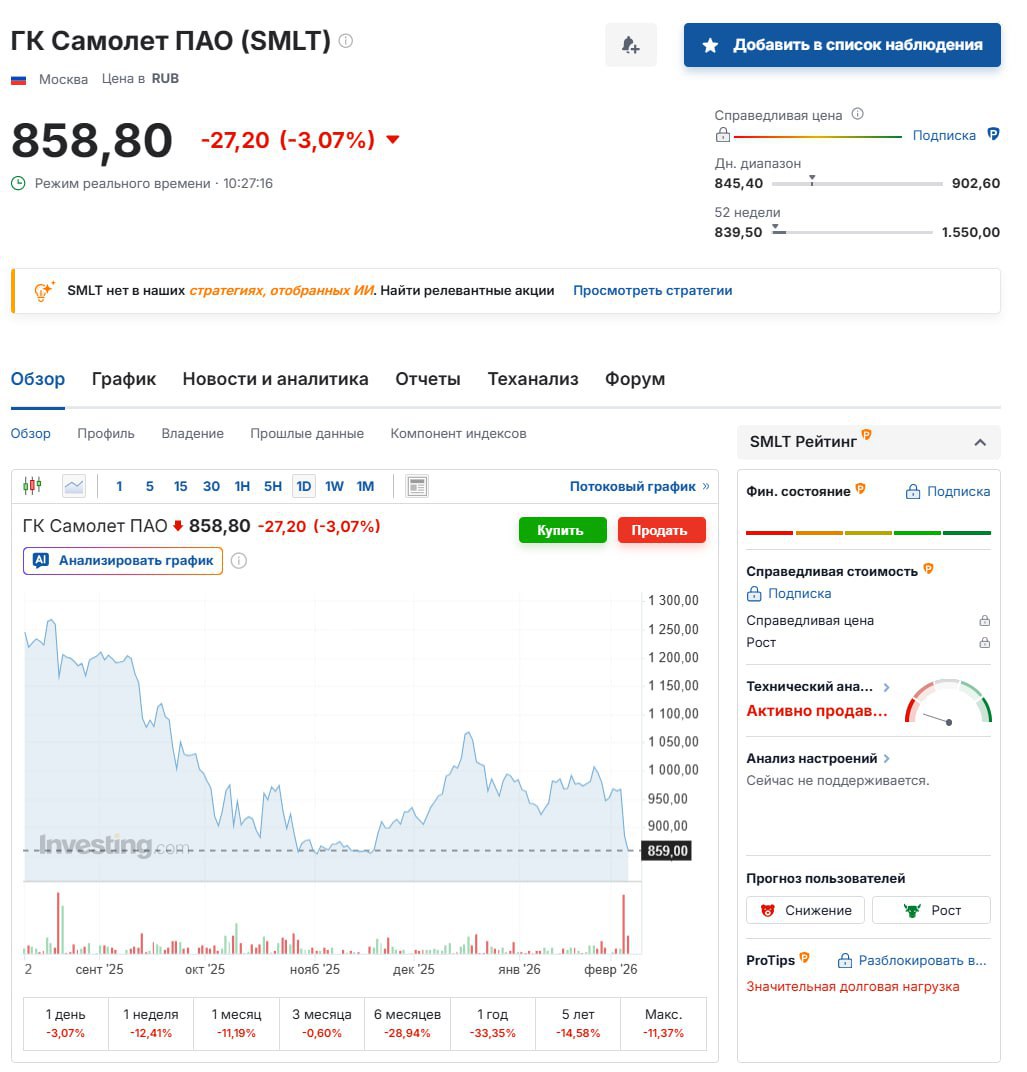Click info icon beside Справедливая цена
The height and width of the screenshot is (1072, 1027).
pyautogui.click(x=857, y=115)
